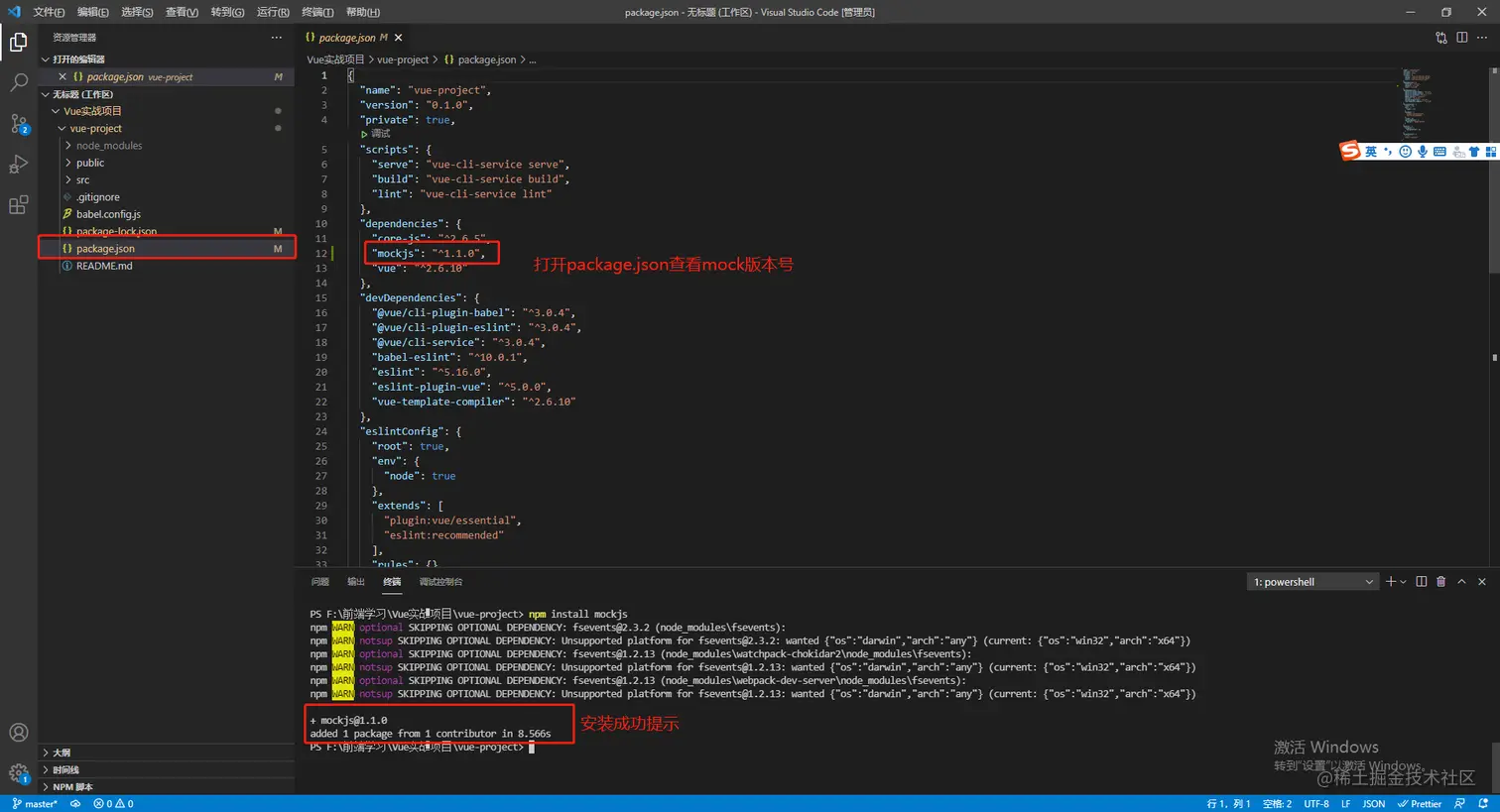This screenshot has width=1500, height=812.
Task: Open the Search view in the activity bar
Action: pos(18,82)
